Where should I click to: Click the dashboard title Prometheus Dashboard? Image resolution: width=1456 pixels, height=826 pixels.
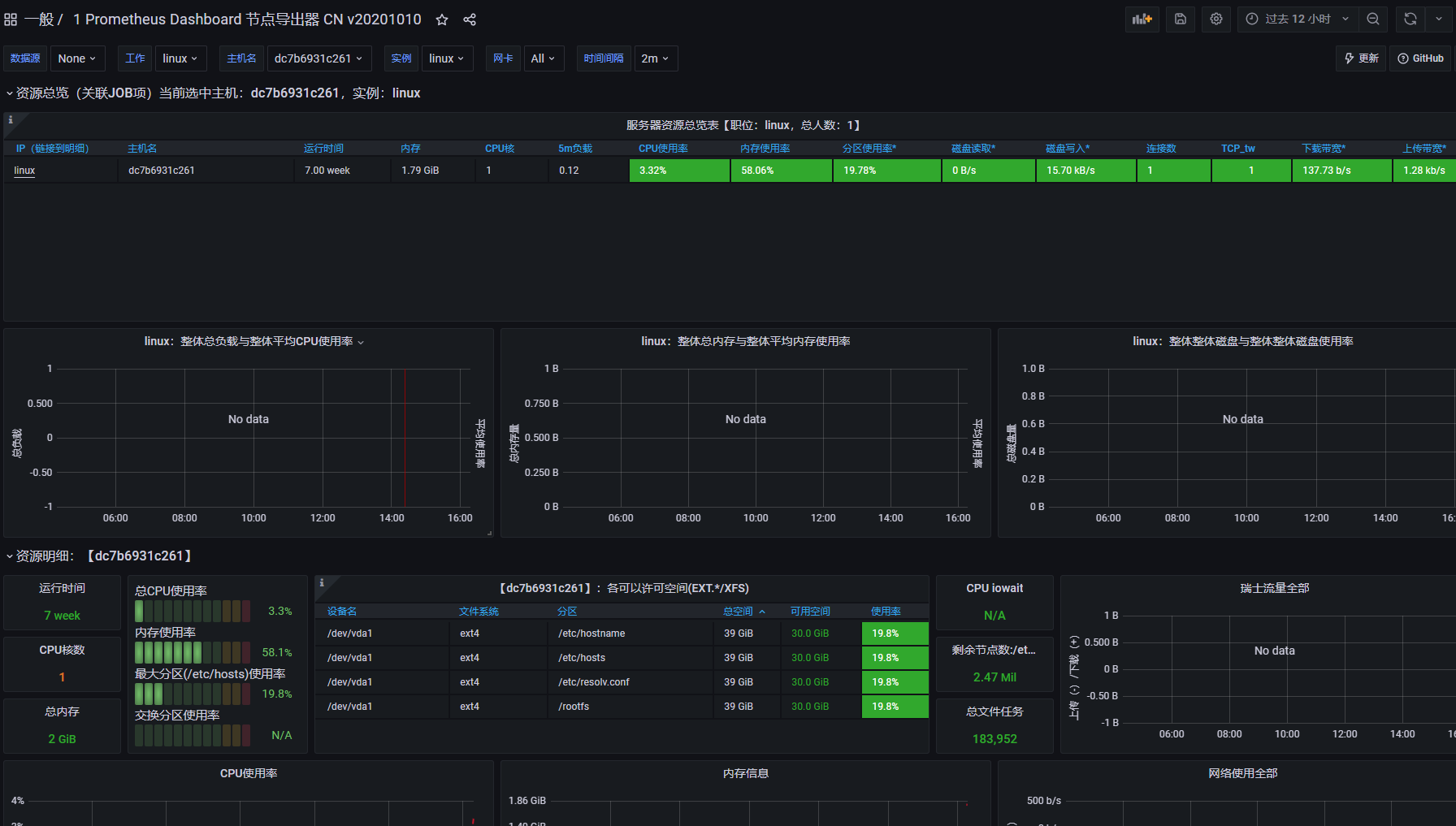pos(247,19)
